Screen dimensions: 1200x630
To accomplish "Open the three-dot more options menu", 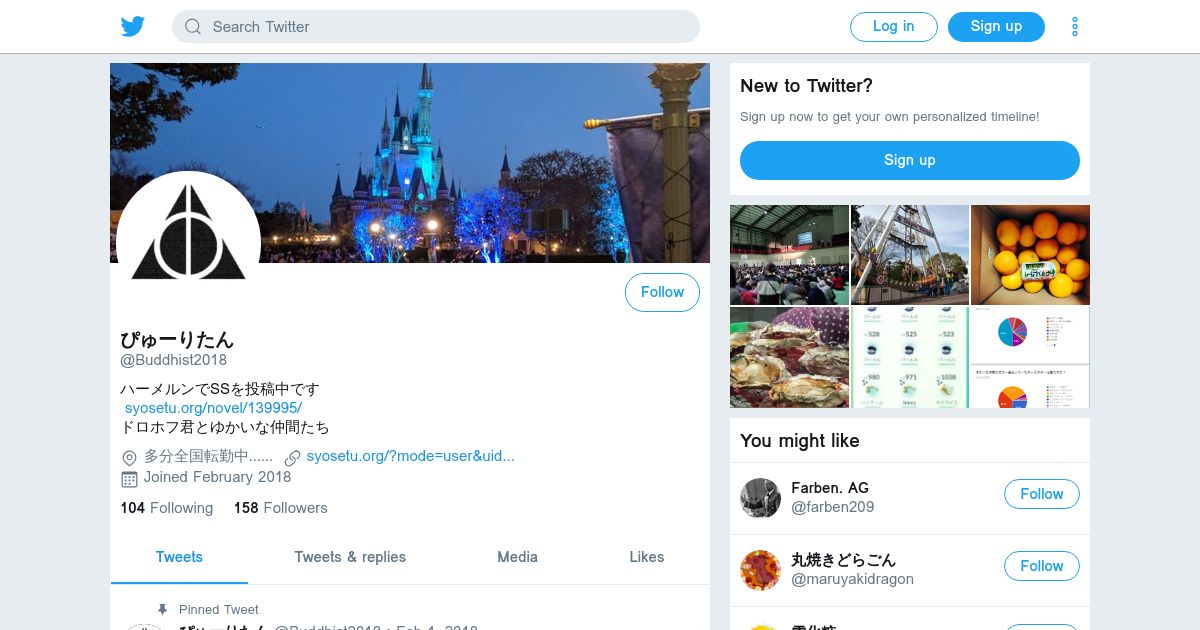I will pos(1075,27).
